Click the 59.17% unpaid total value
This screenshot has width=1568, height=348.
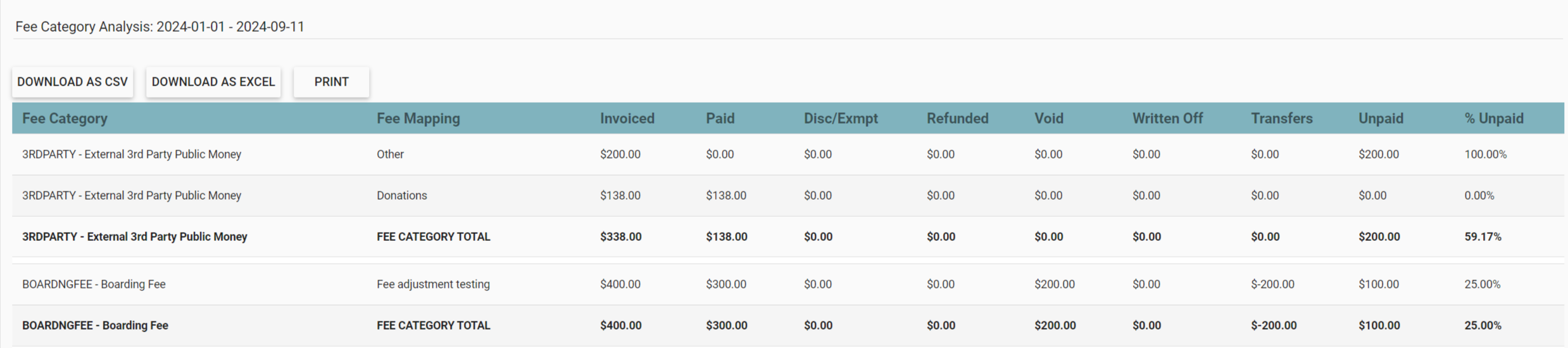pyautogui.click(x=1482, y=237)
